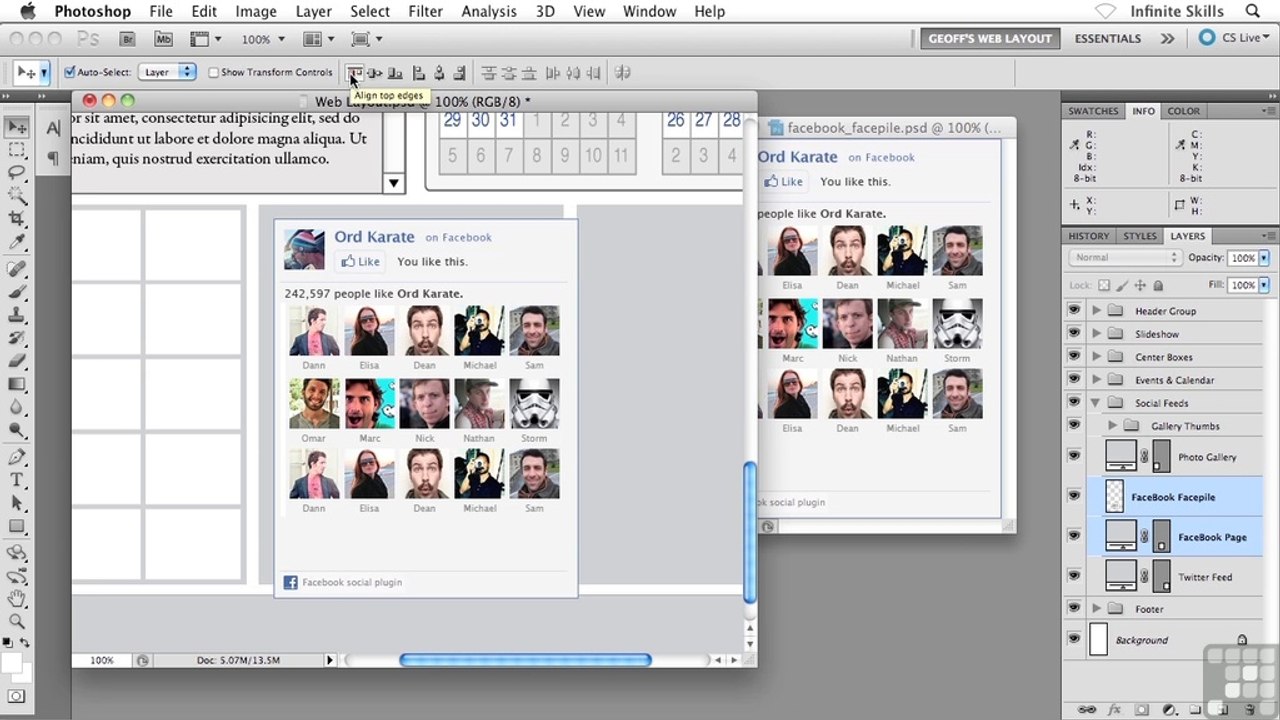This screenshot has width=1280, height=720.
Task: Select the Gradient tool
Action: pos(17,384)
